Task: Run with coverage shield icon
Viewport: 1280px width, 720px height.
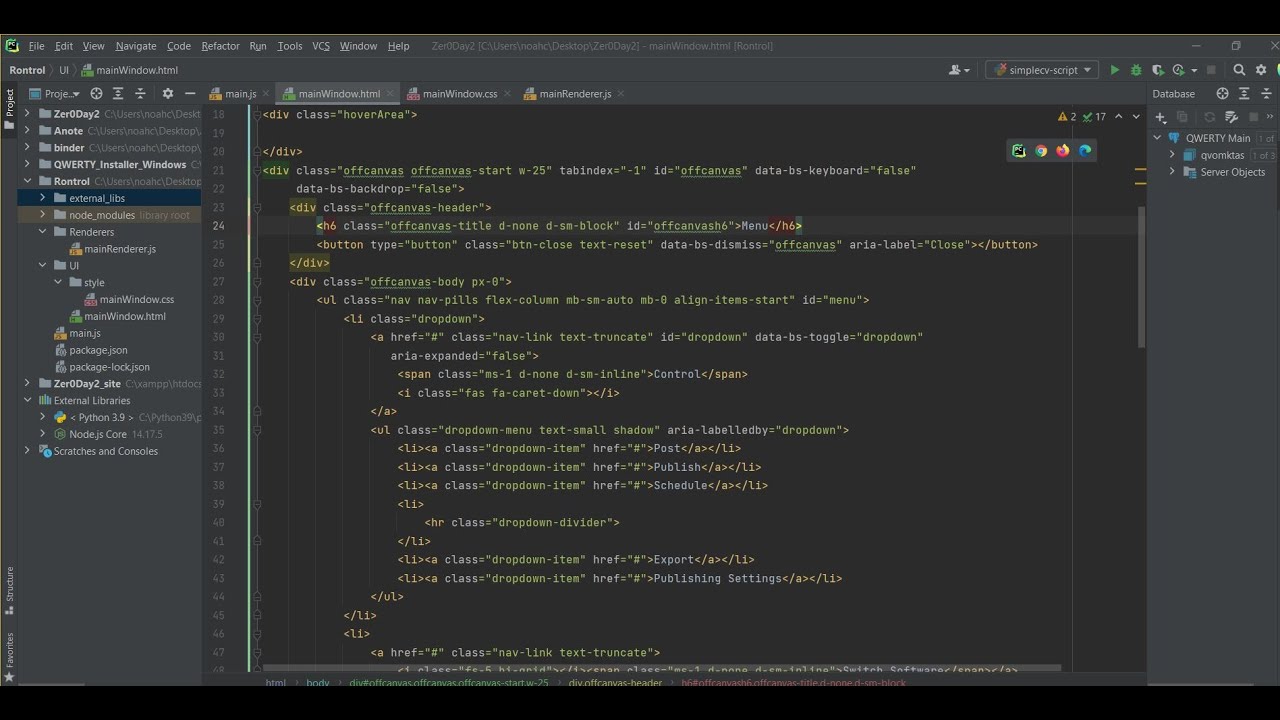Action: tap(1158, 70)
